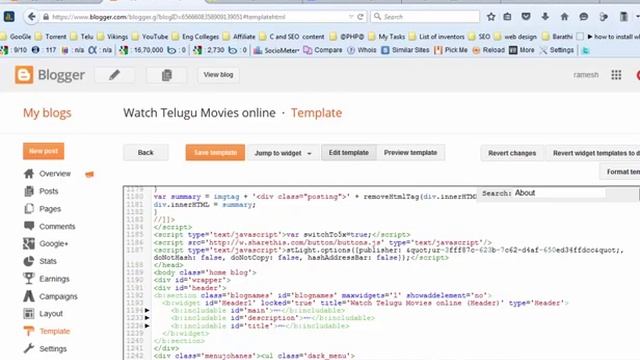Click the View blog button

[x=218, y=75]
